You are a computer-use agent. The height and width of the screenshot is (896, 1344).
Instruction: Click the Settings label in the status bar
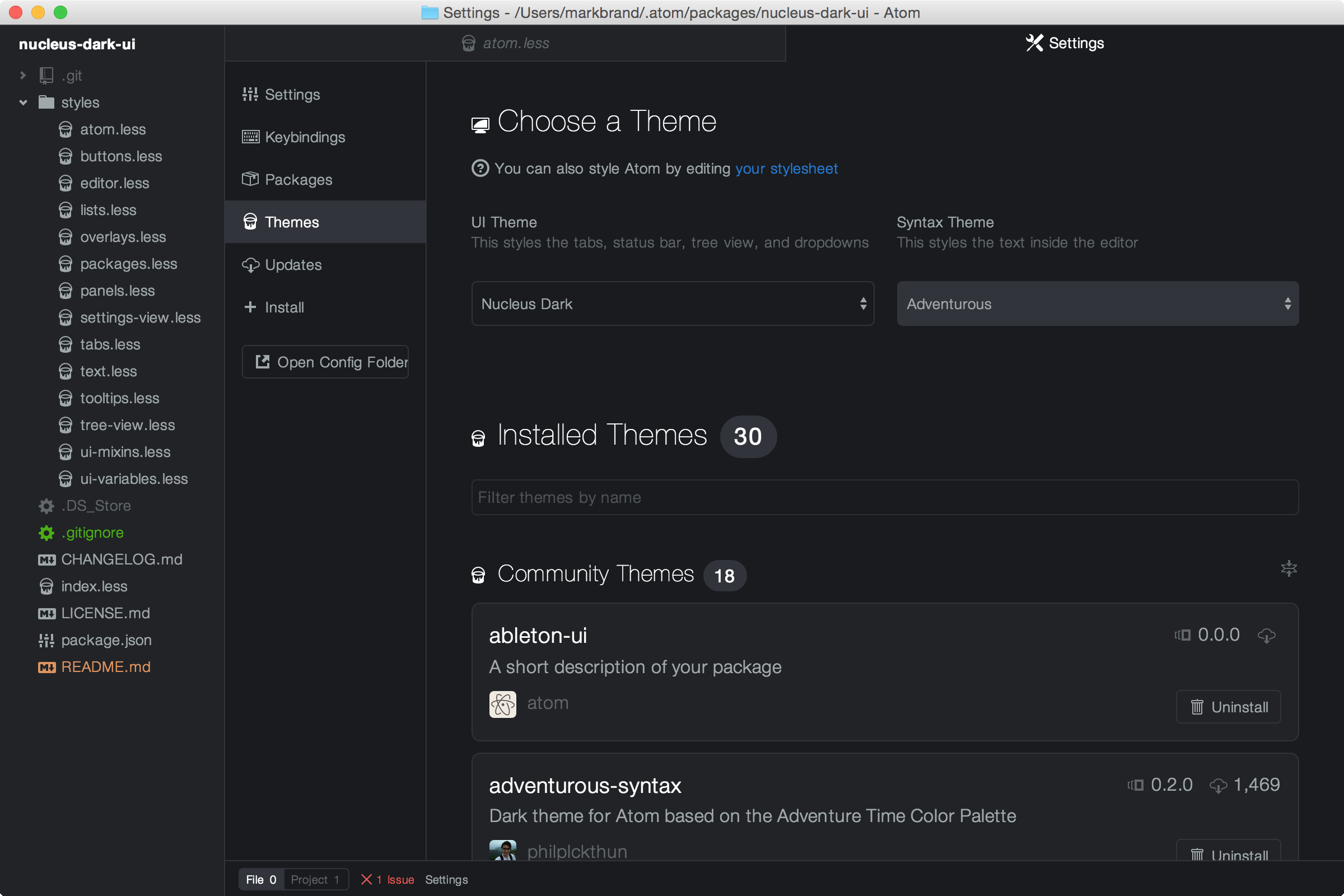(446, 879)
